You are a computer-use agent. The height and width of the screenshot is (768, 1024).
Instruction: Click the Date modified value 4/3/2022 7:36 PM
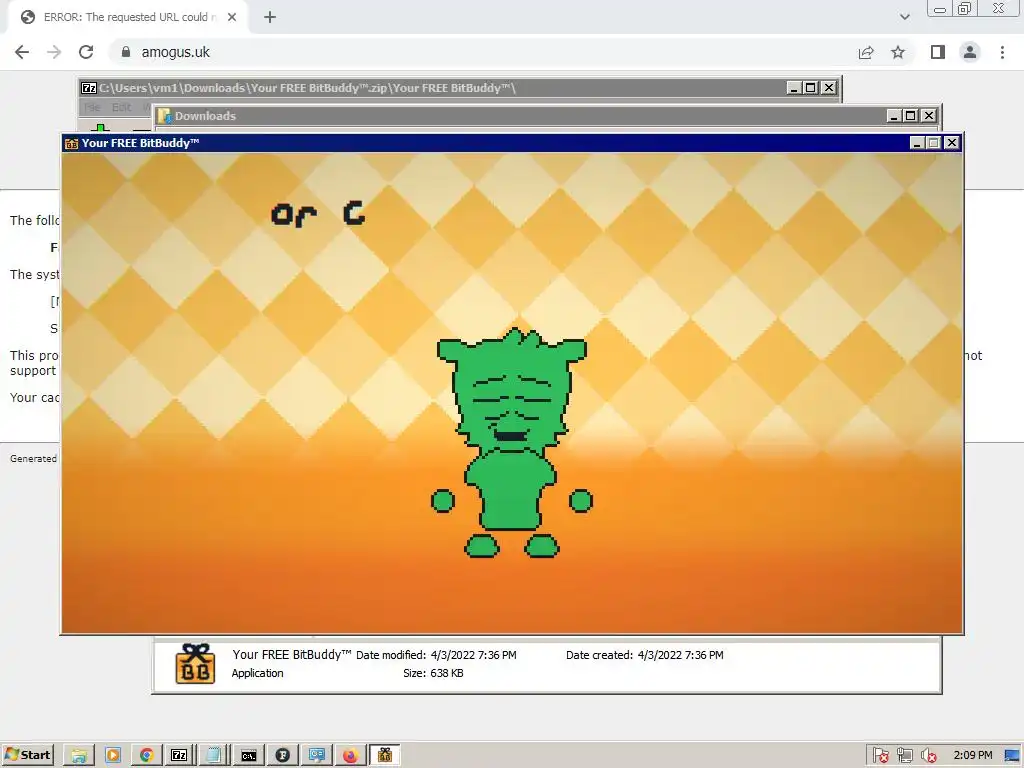pos(473,655)
